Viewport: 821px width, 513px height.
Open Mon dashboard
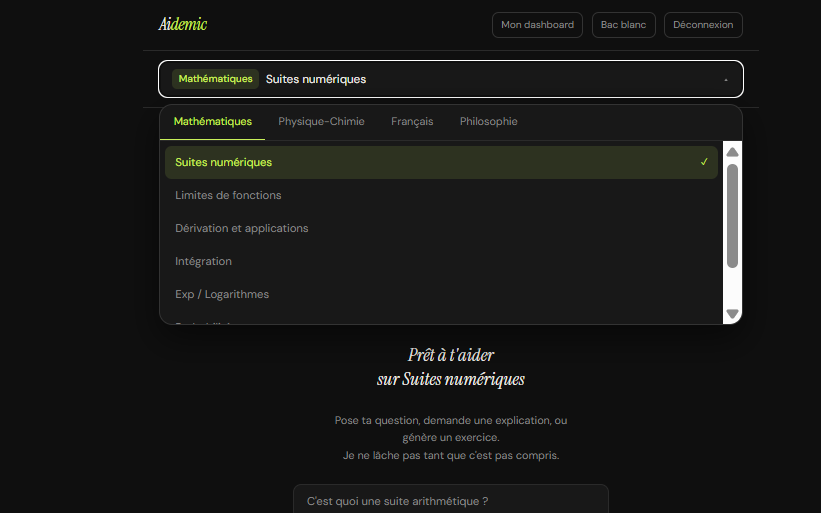click(x=537, y=25)
